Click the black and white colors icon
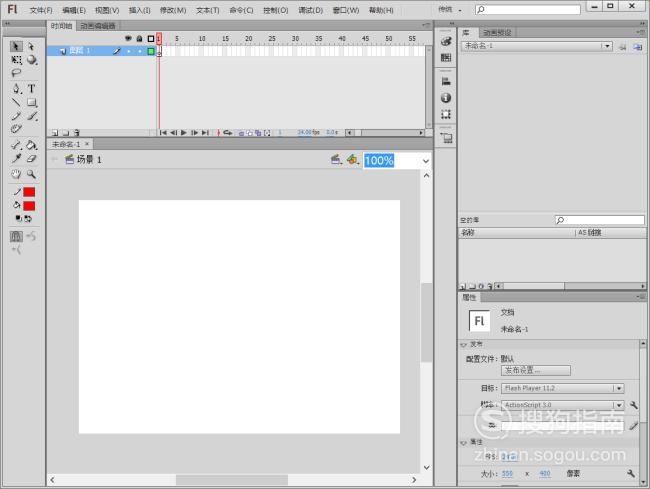650x489 pixels. (19, 218)
